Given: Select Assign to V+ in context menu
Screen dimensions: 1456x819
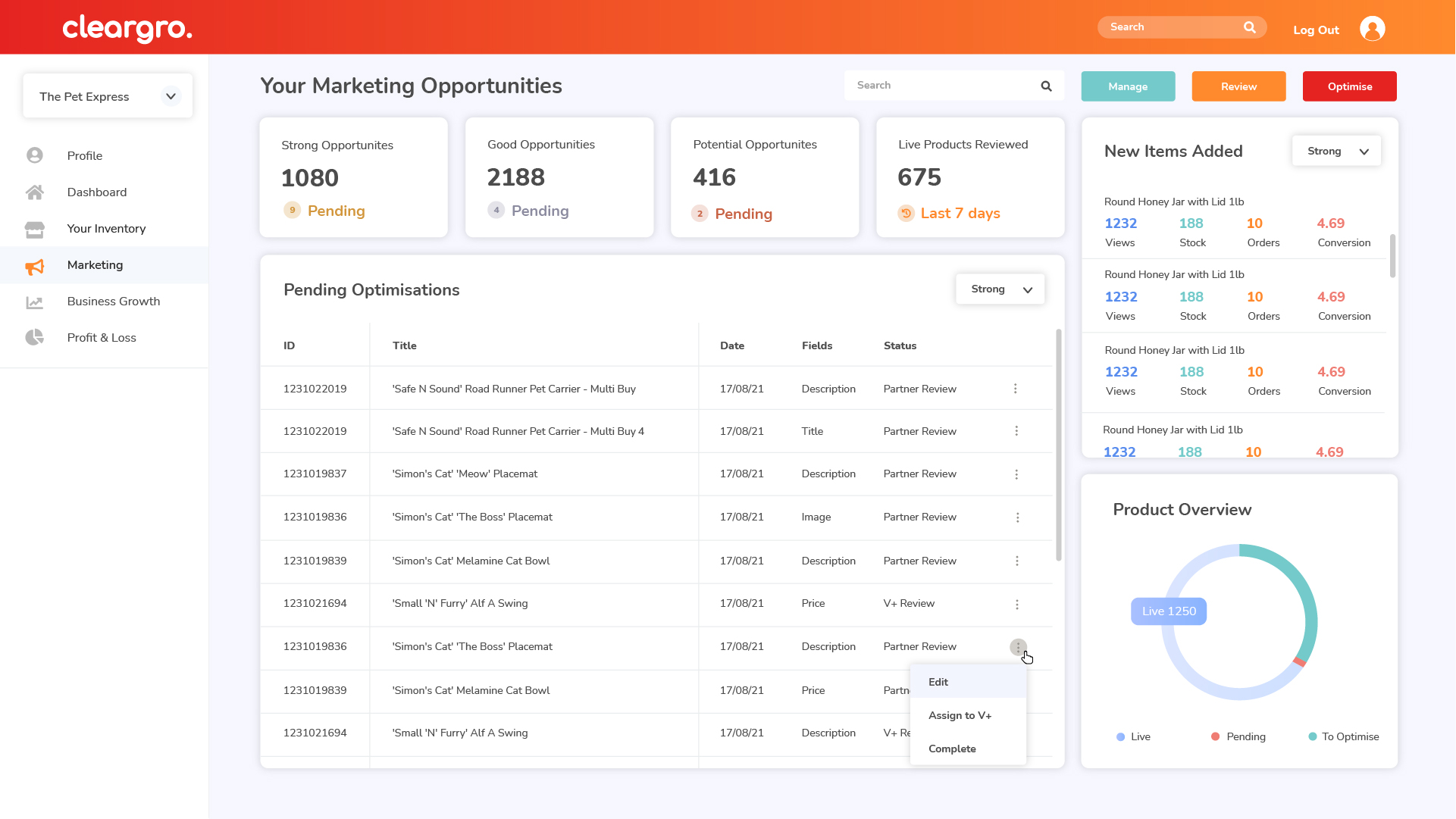Looking at the screenshot, I should click(960, 715).
